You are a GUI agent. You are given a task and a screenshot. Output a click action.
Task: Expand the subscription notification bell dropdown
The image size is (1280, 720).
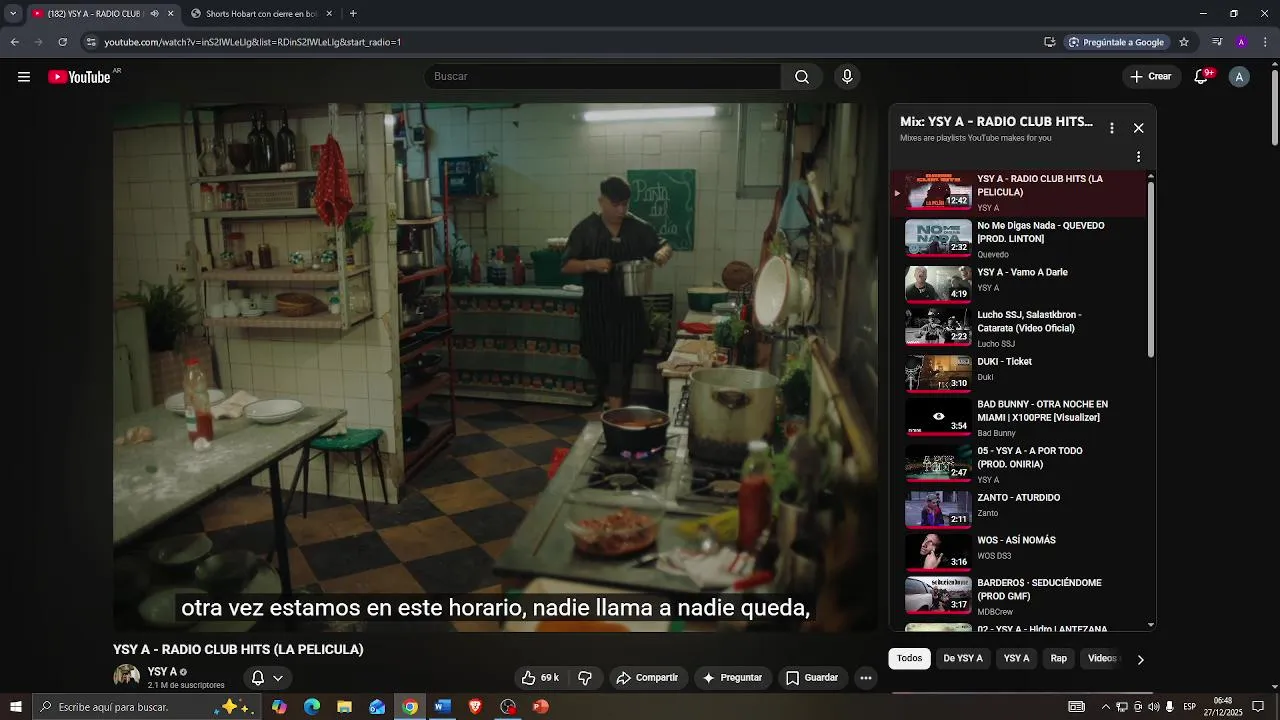tap(267, 678)
